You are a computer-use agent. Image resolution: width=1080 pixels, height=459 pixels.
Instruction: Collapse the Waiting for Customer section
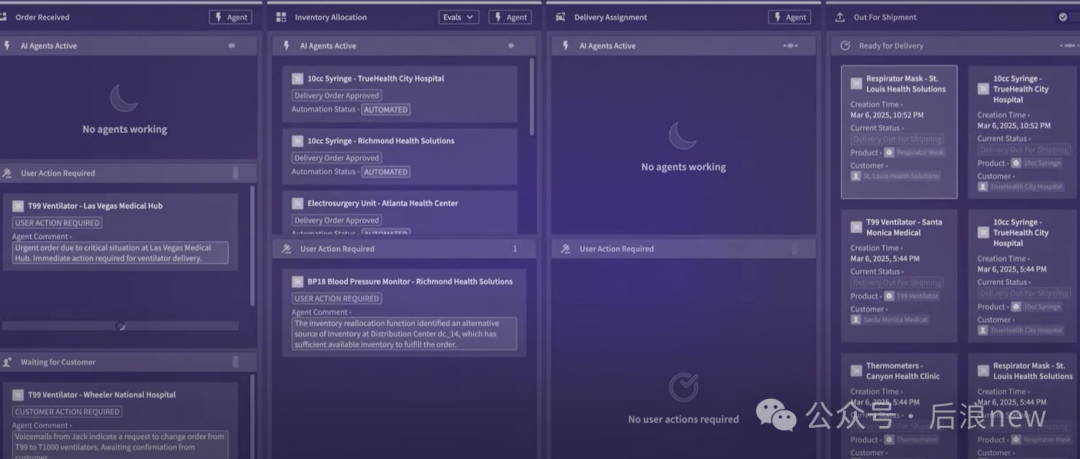coord(235,362)
